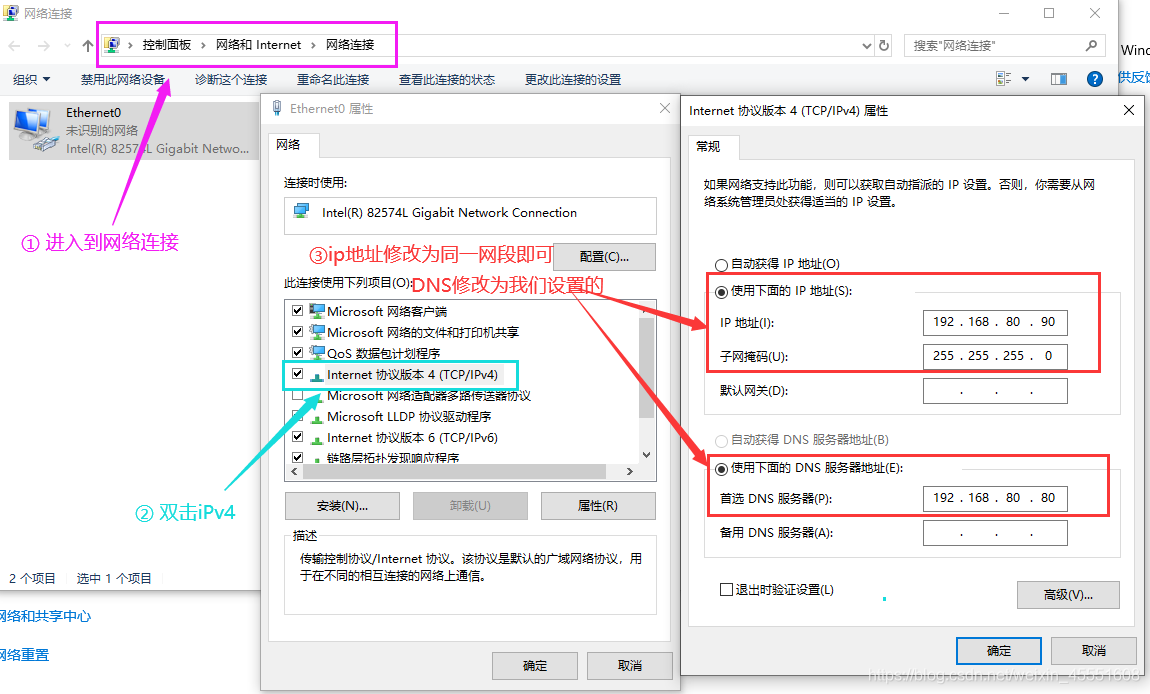Click the 子网掩码 input field
The width and height of the screenshot is (1150, 694).
tap(995, 356)
